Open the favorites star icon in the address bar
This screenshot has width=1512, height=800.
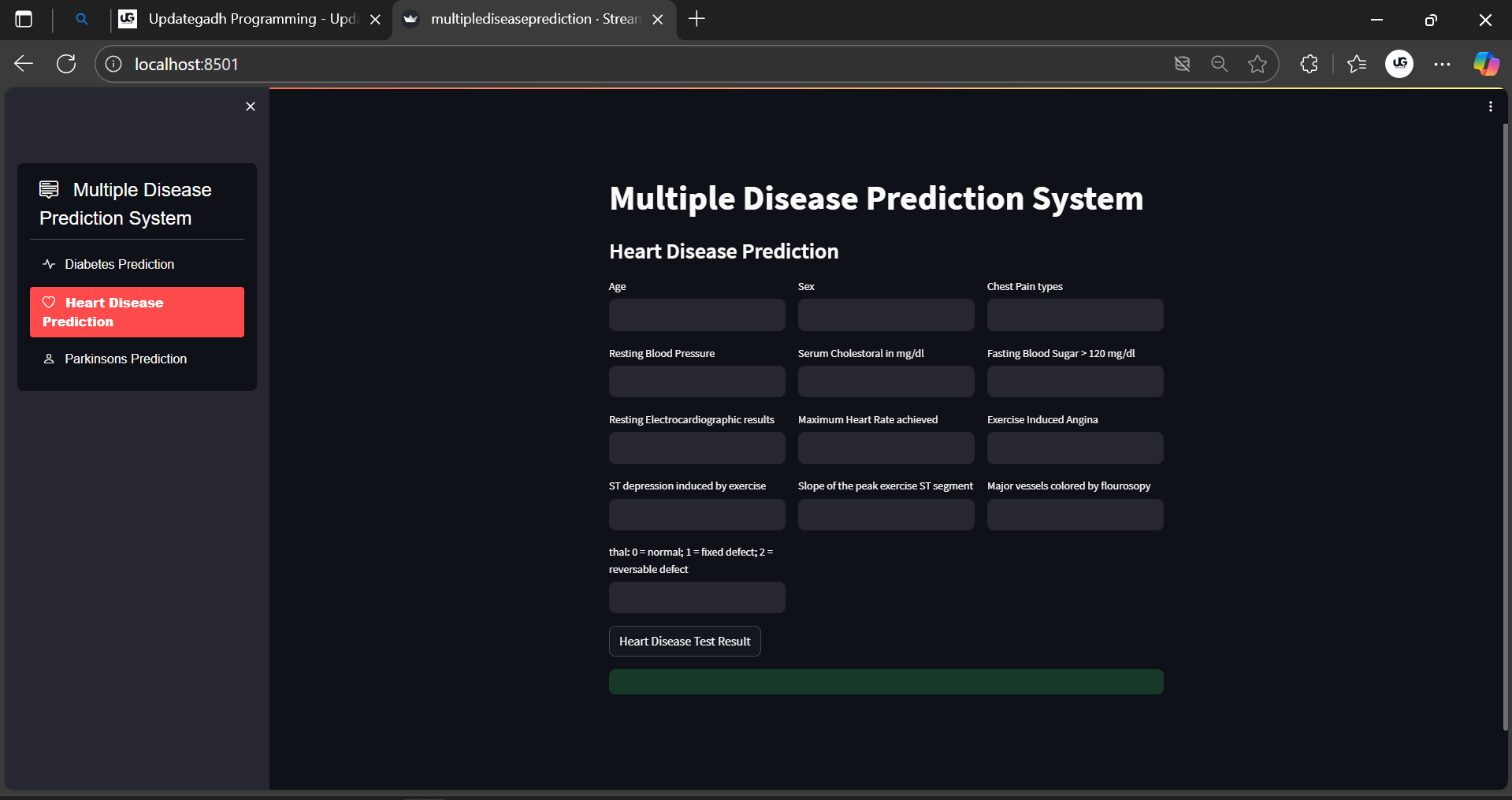tap(1258, 64)
